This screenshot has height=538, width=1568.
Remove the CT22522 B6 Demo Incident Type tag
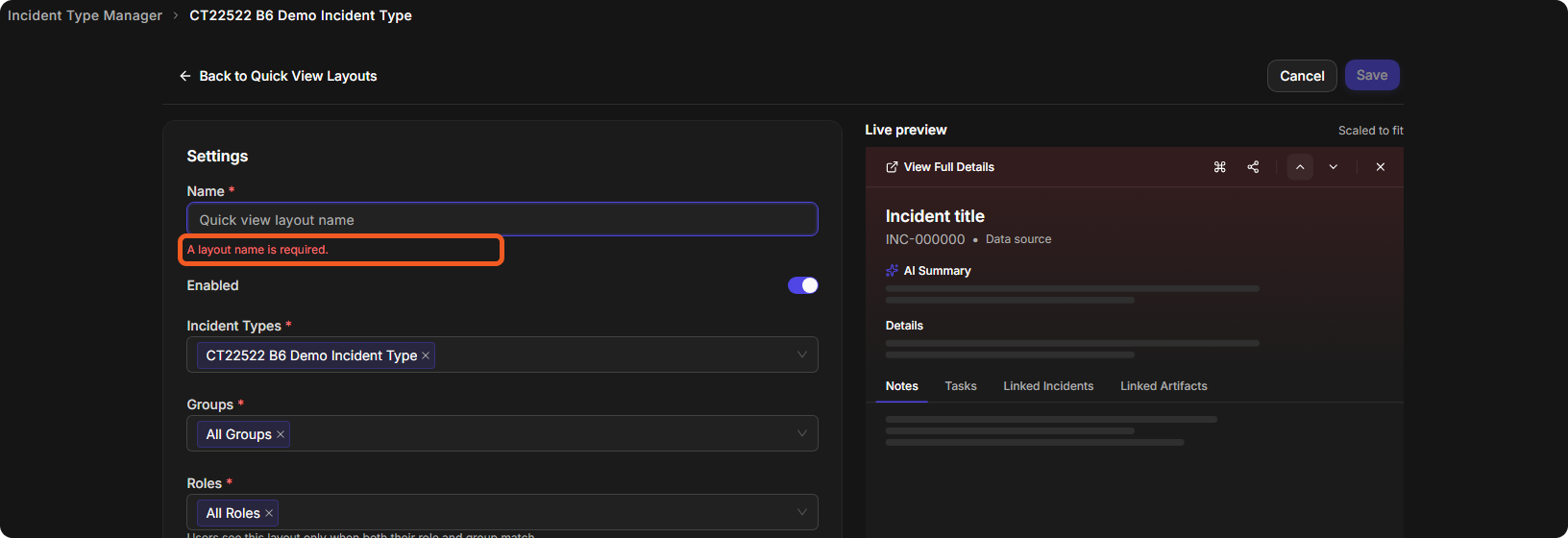(x=426, y=355)
